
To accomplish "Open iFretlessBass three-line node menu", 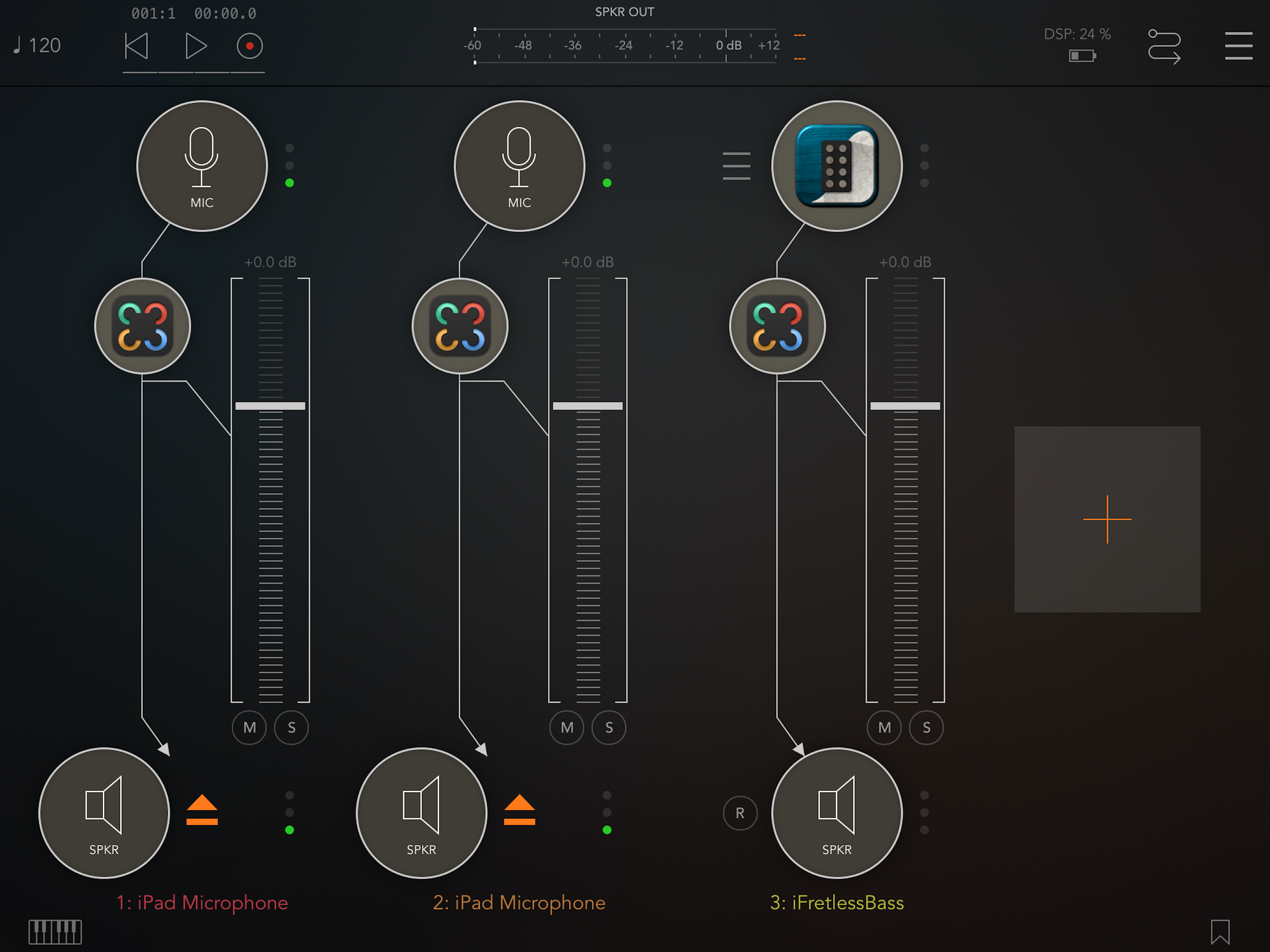I will (x=736, y=166).
